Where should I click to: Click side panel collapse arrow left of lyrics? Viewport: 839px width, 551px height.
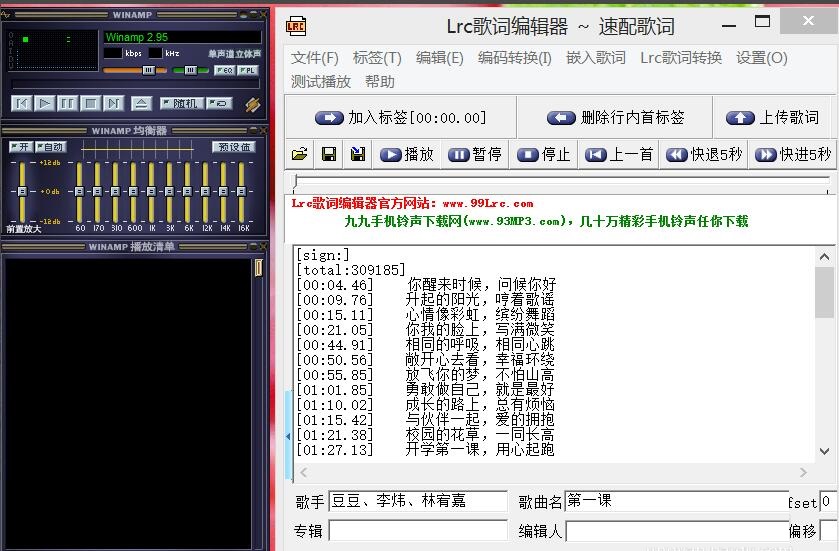click(x=288, y=436)
